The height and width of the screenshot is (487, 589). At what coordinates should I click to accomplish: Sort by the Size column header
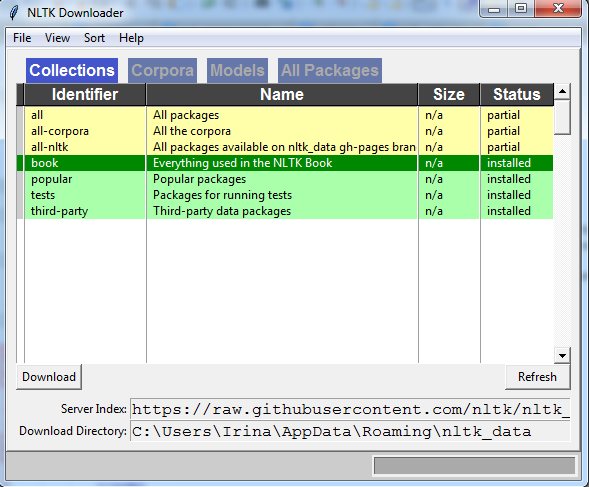coord(449,94)
